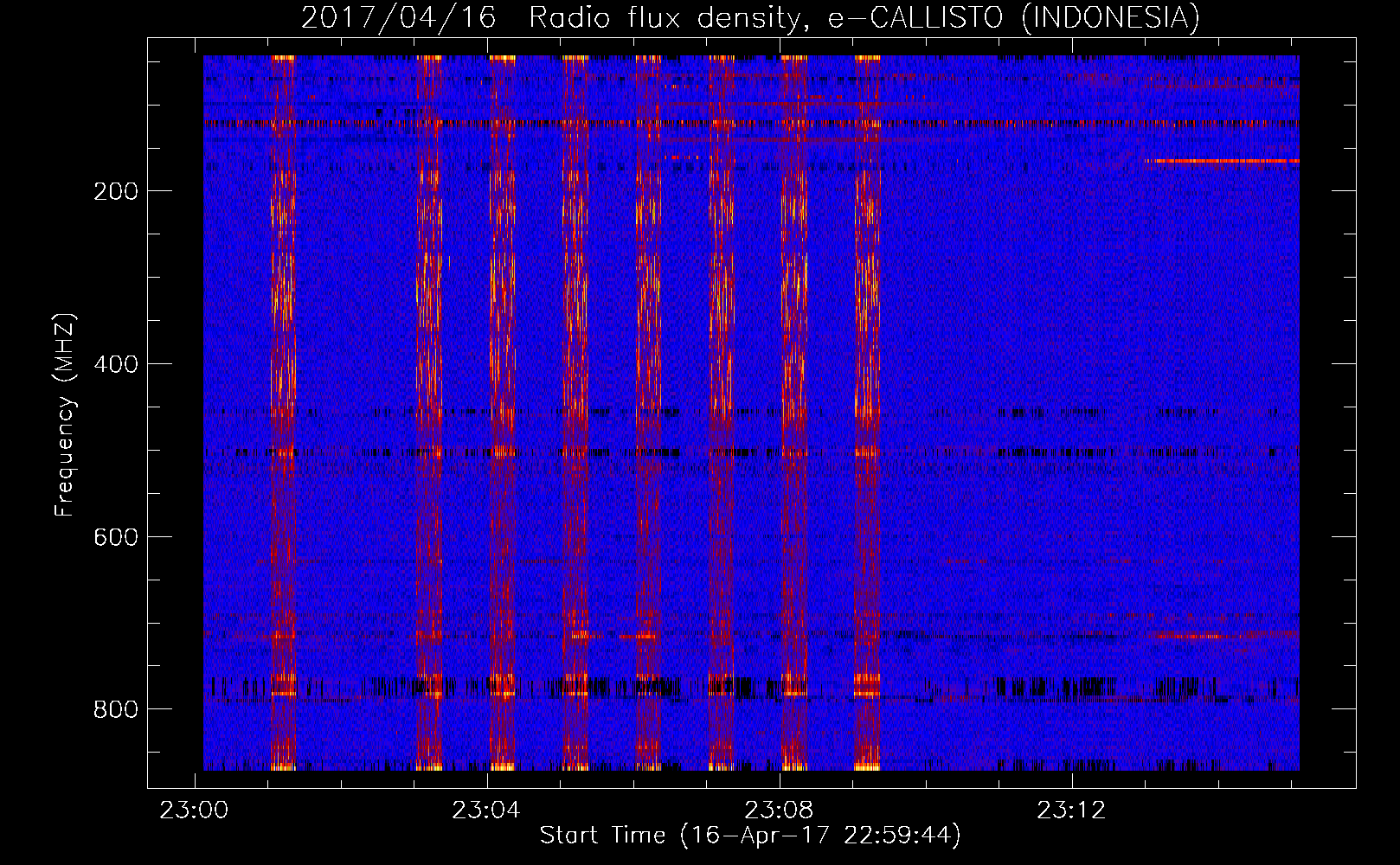The height and width of the screenshot is (865, 1400).
Task: Click the '23:12' time tick label
Action: point(1071,810)
